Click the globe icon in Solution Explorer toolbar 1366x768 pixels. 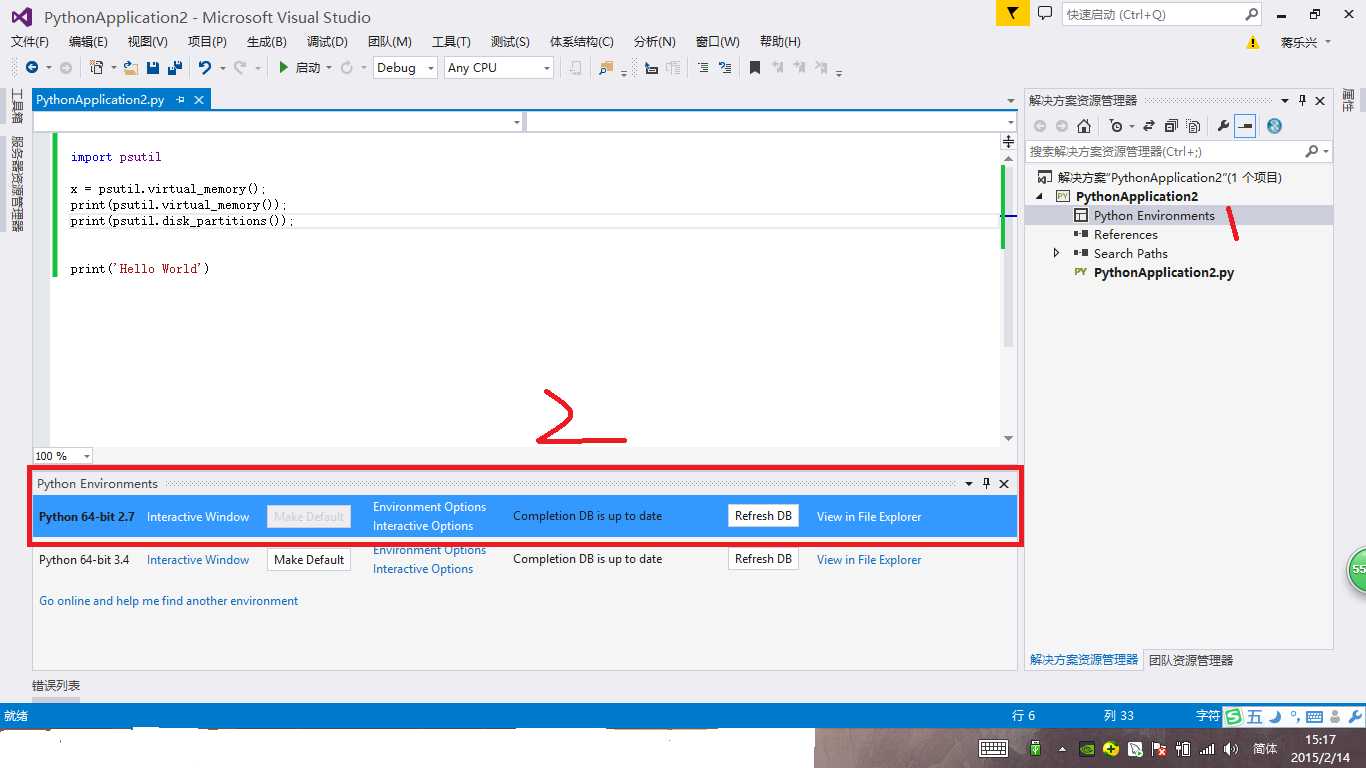[x=1274, y=126]
